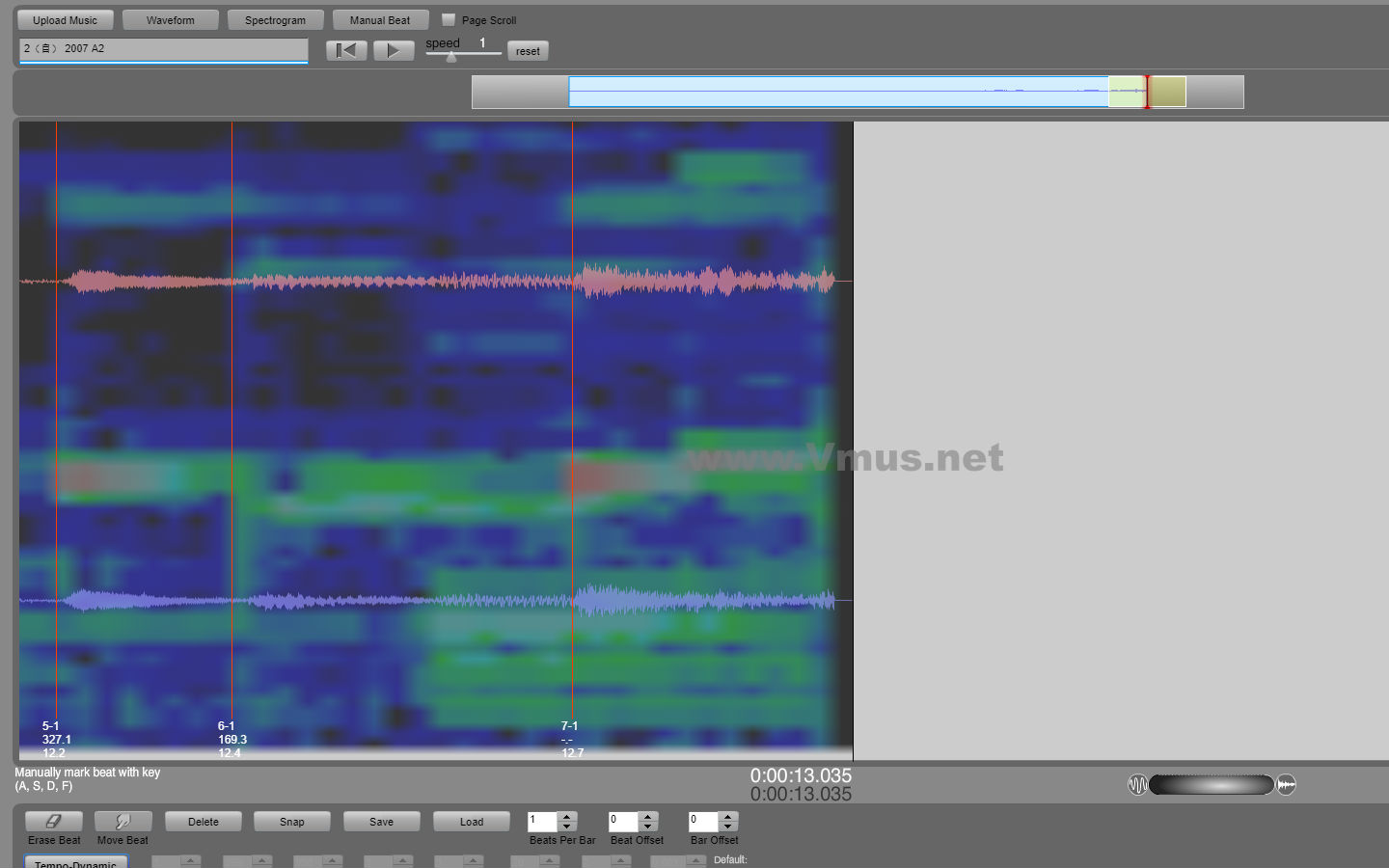Select the Move Beat tool icon

pyautogui.click(x=123, y=822)
